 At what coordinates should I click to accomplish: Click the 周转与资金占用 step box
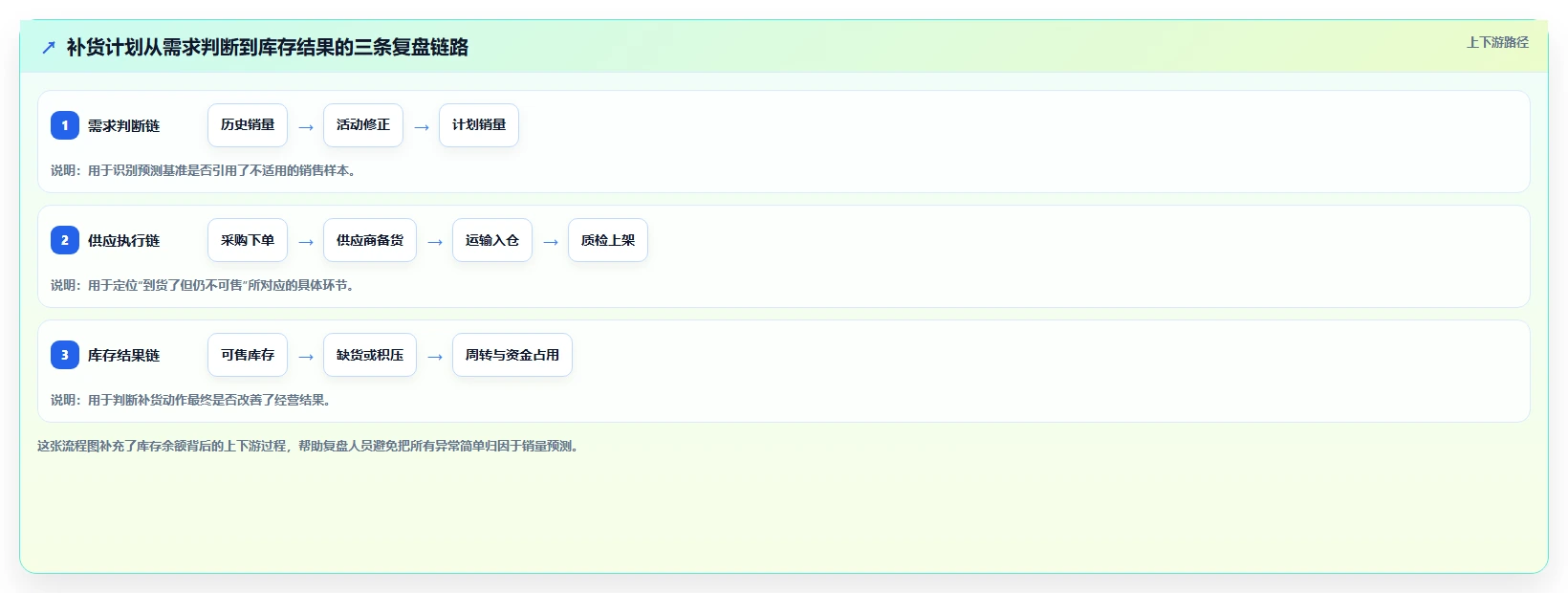(x=512, y=355)
